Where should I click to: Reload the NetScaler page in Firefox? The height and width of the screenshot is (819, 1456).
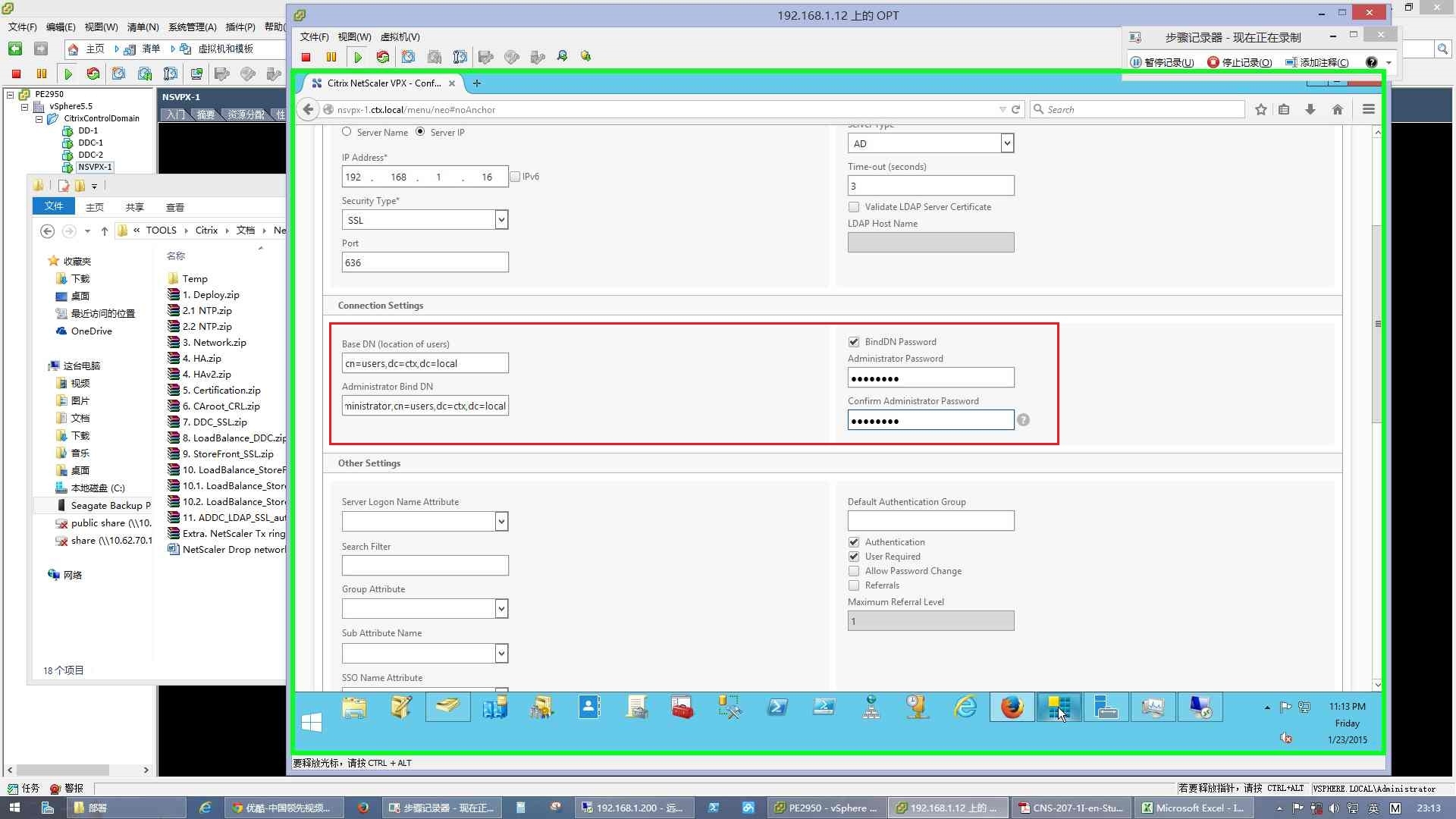pos(1016,109)
